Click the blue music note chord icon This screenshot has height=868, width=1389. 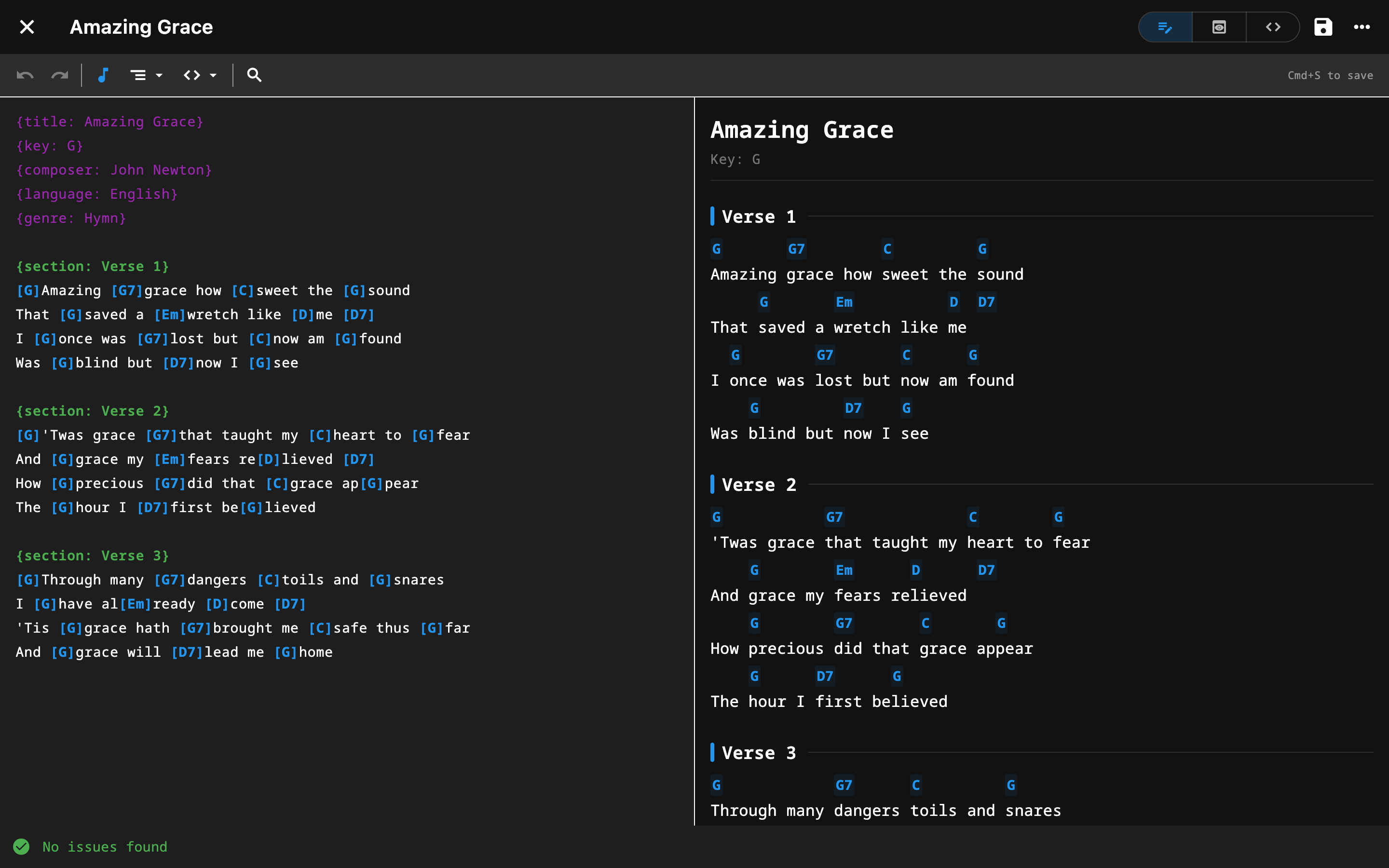(x=103, y=75)
